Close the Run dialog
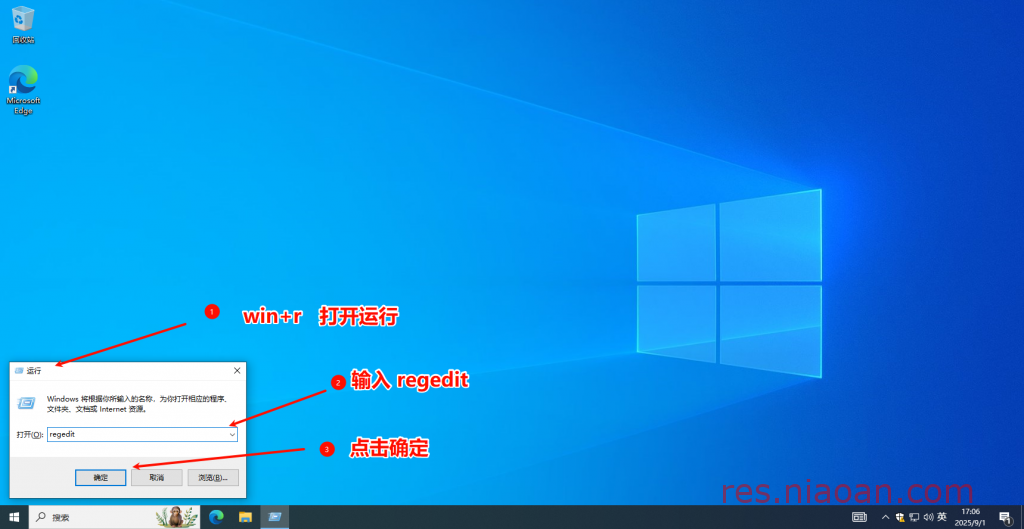The width and height of the screenshot is (1024, 529). click(237, 370)
